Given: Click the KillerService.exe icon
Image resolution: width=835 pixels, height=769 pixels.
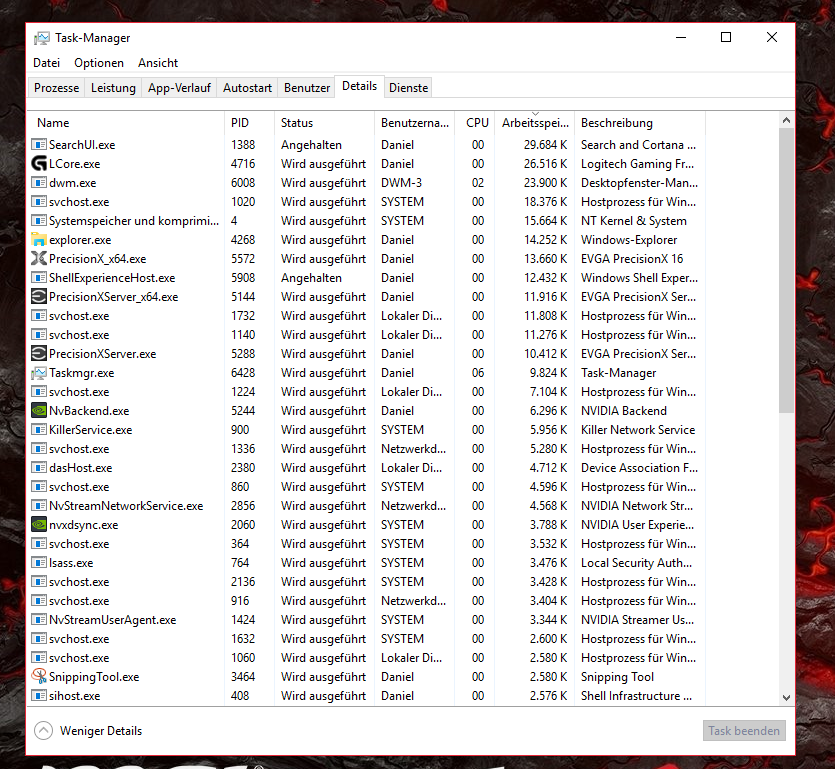Looking at the screenshot, I should 39,430.
